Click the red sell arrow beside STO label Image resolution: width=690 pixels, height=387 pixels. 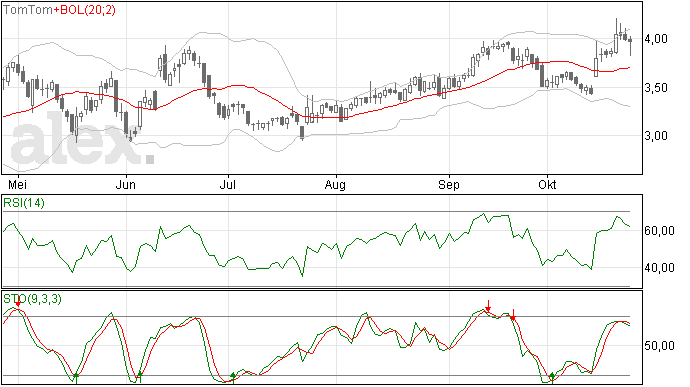point(18,302)
